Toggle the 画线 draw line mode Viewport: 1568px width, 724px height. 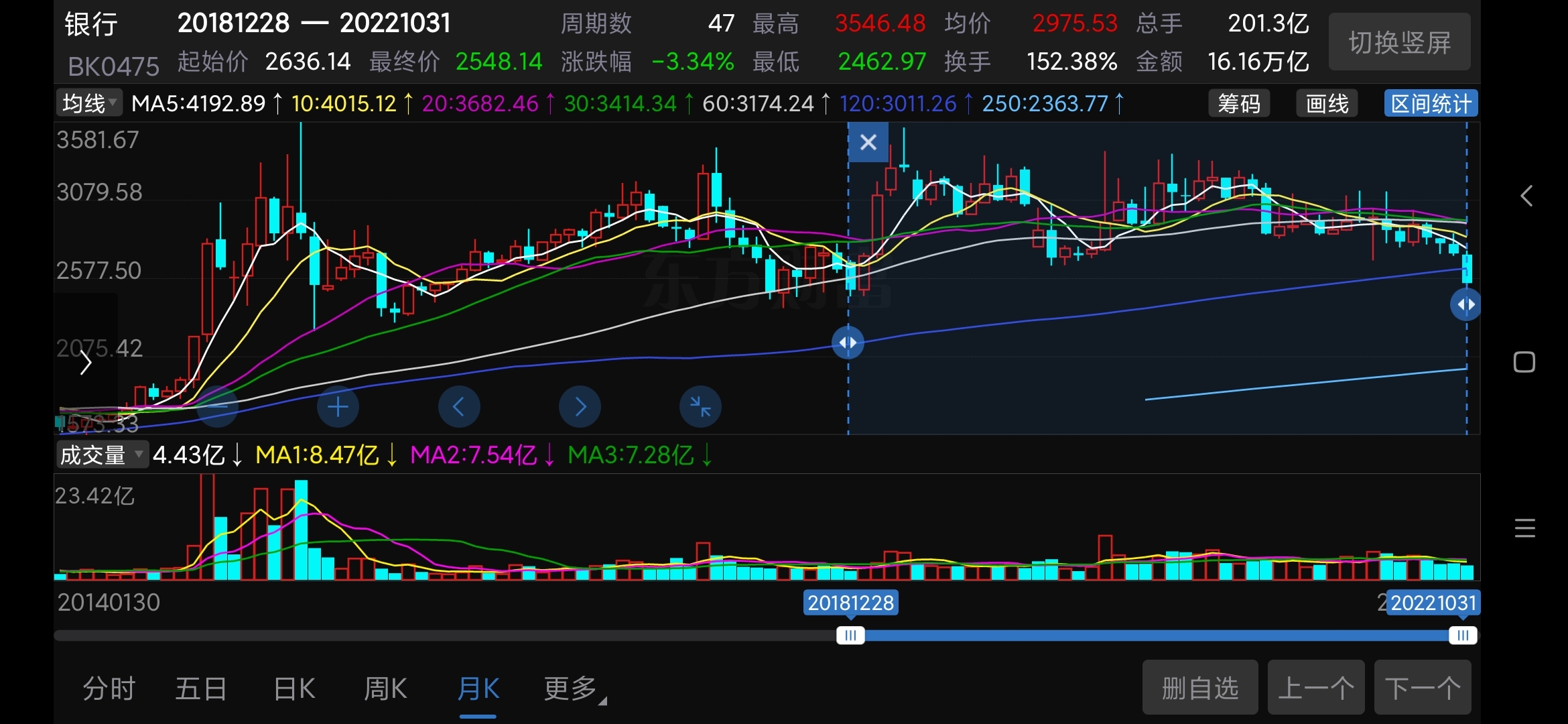1327,104
